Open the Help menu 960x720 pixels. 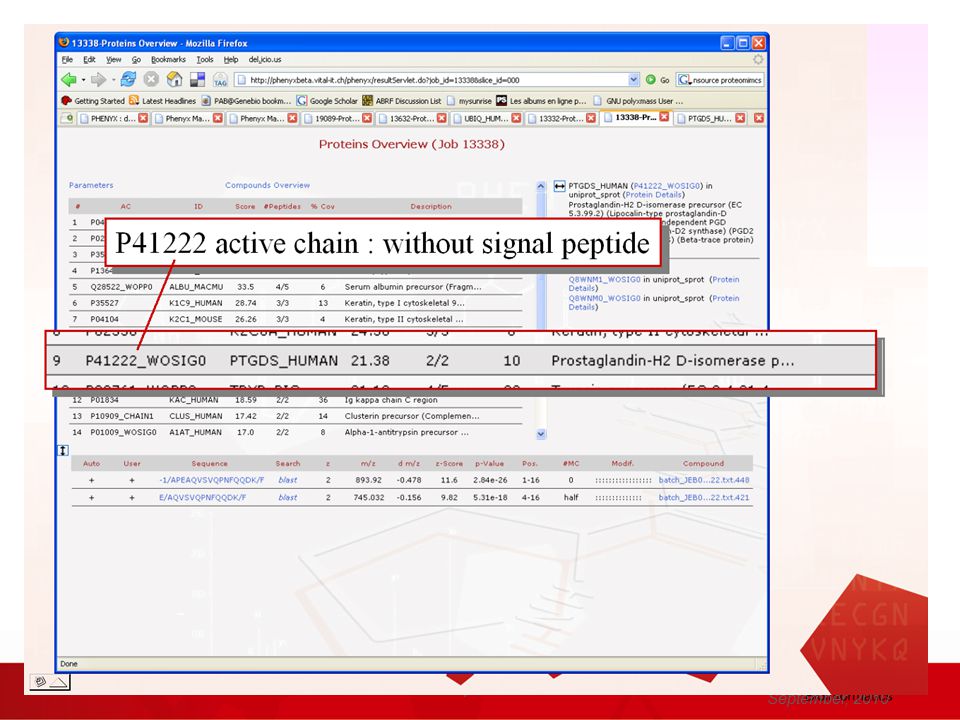click(231, 59)
